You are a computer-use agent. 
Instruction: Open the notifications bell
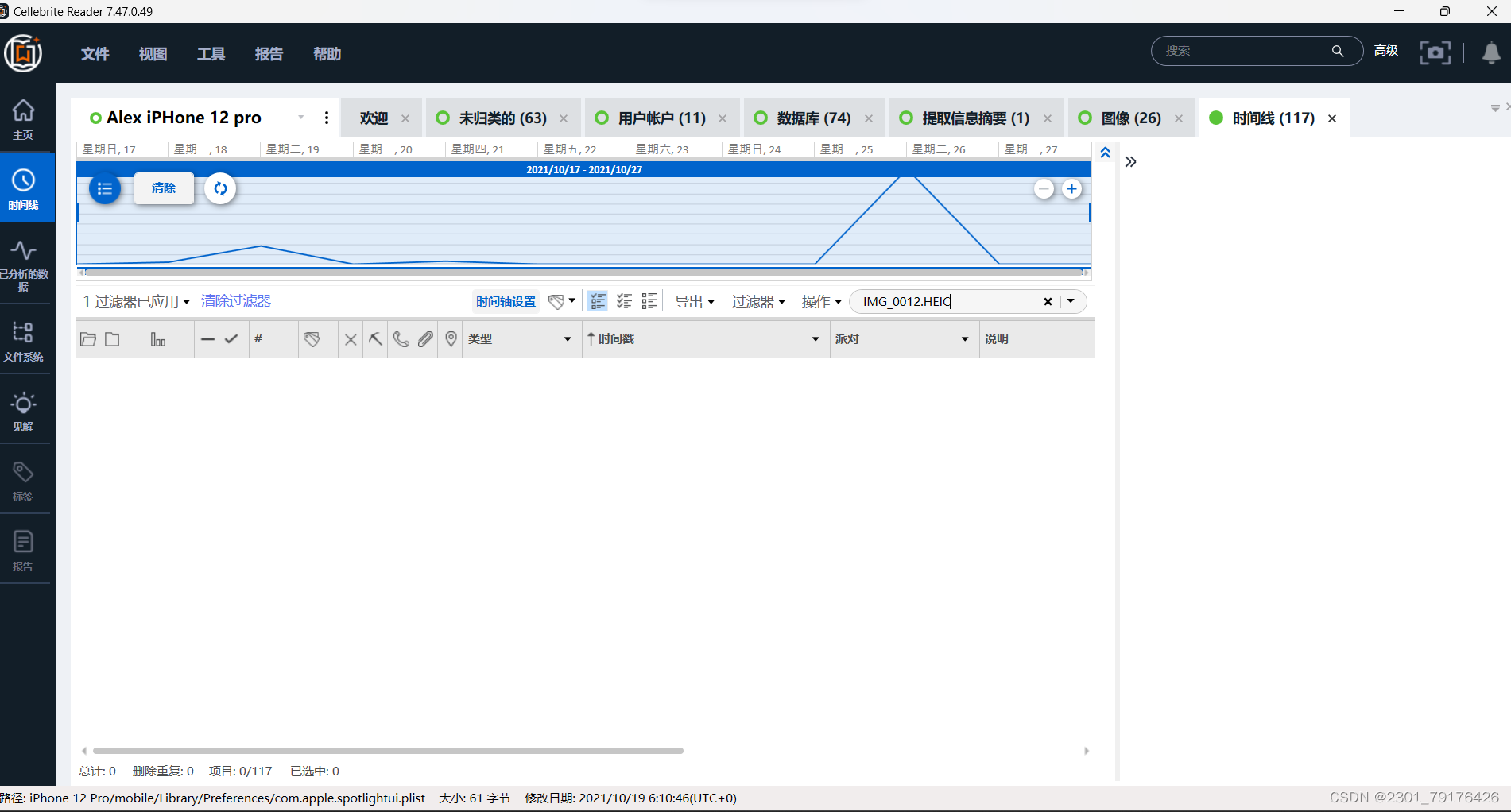click(x=1491, y=52)
